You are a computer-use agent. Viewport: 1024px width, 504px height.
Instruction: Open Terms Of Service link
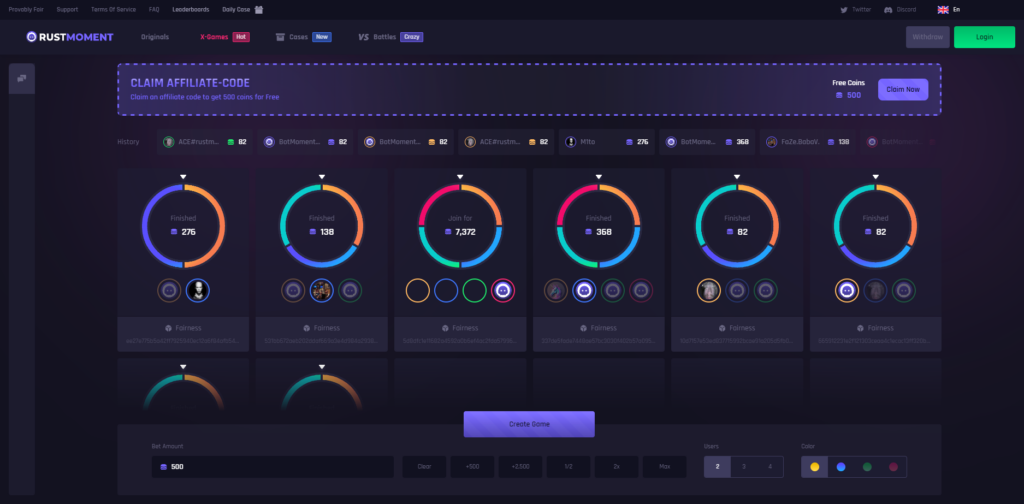click(x=114, y=10)
